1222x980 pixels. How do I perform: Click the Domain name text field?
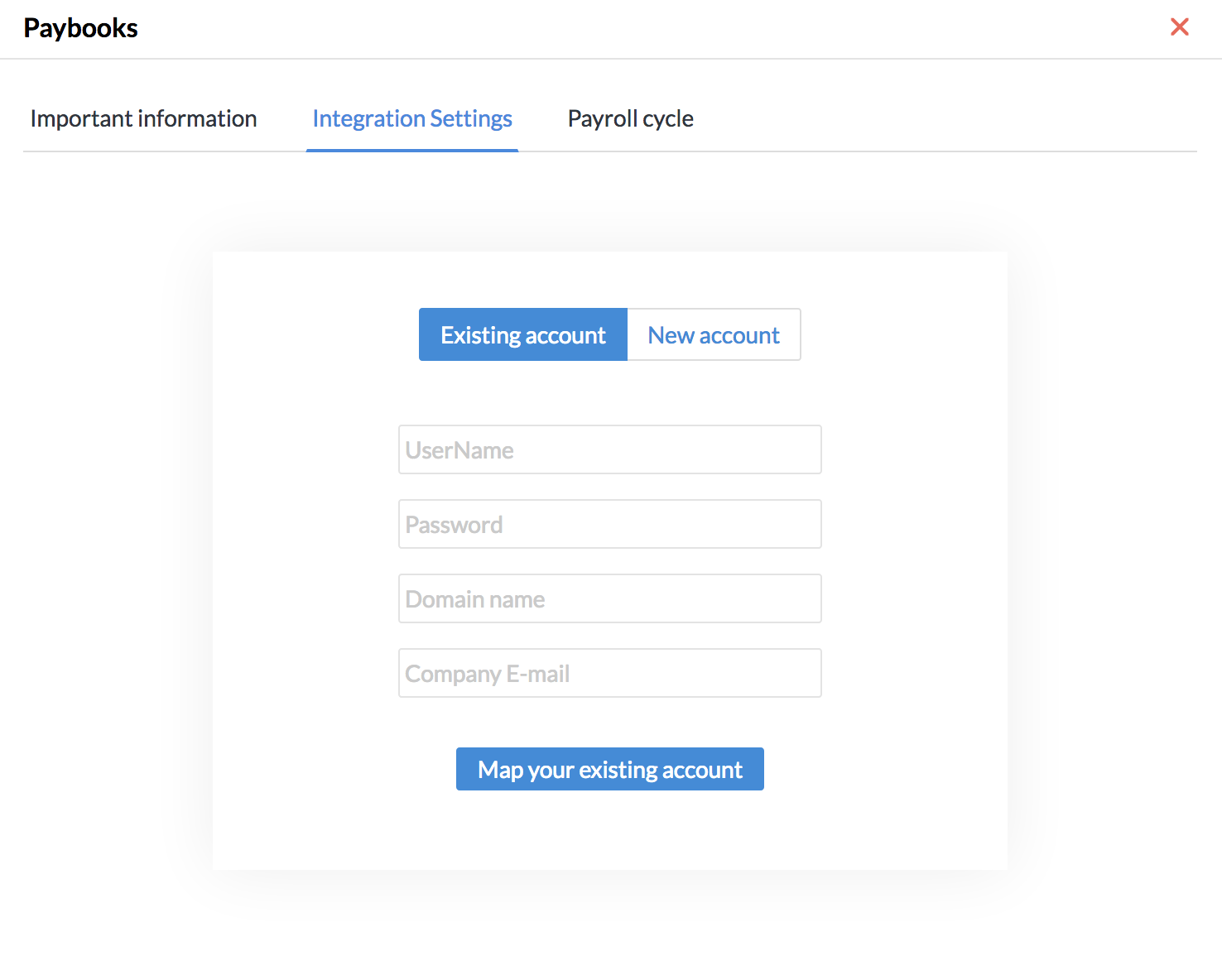tap(609, 599)
